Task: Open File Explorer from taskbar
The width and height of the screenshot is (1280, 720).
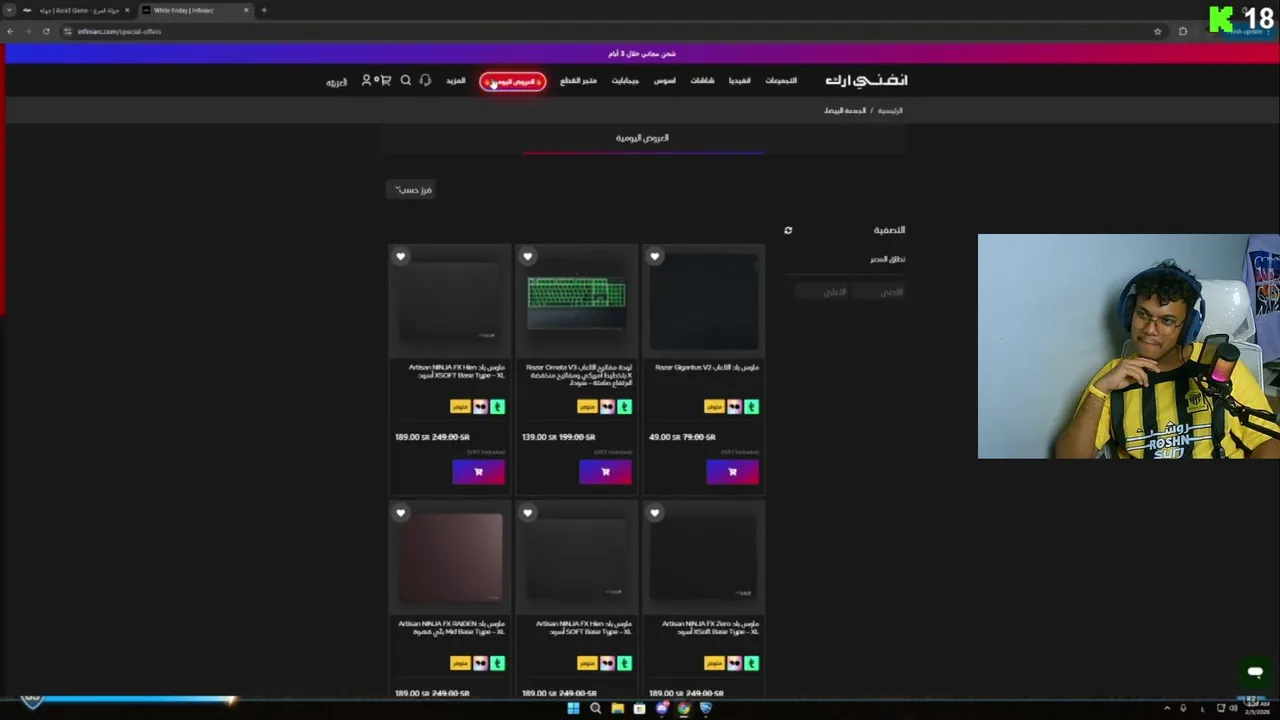Action: click(617, 708)
